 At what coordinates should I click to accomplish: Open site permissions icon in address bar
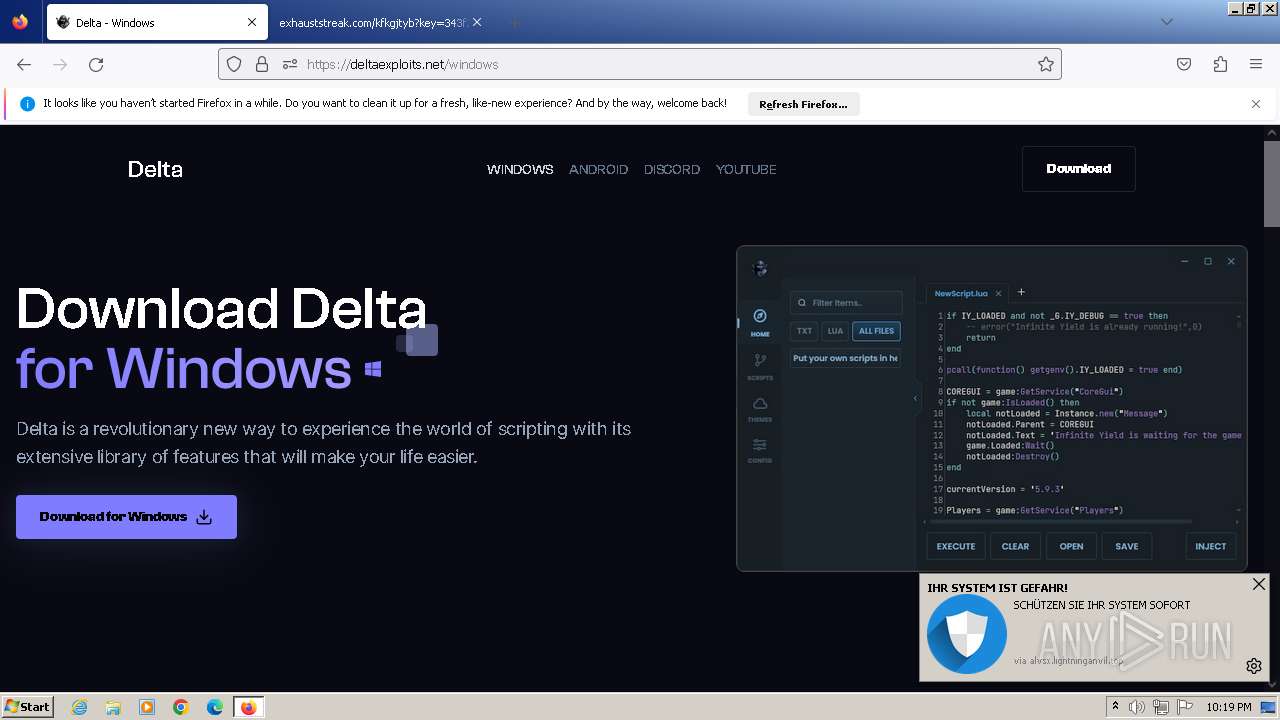pos(290,64)
